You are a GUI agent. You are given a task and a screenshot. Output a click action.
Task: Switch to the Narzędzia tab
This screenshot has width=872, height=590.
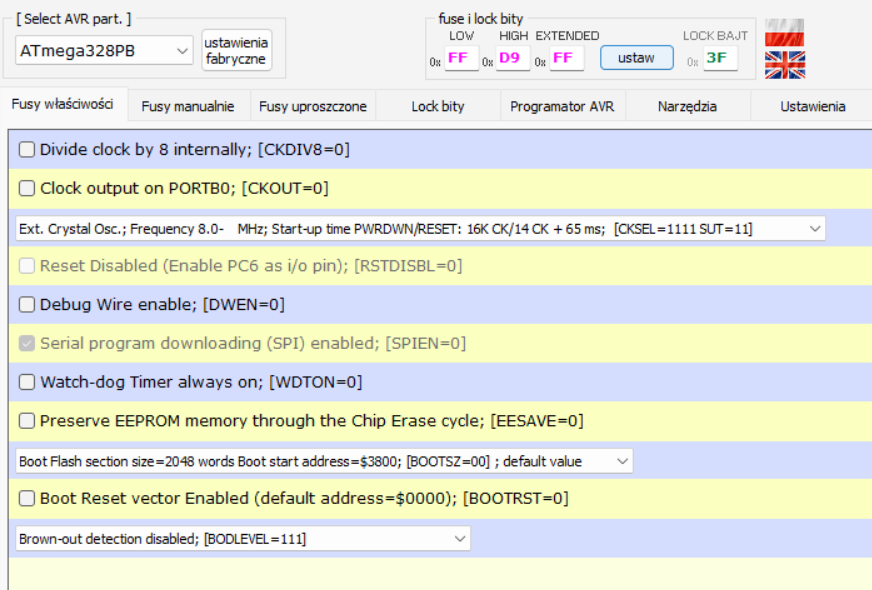(687, 106)
